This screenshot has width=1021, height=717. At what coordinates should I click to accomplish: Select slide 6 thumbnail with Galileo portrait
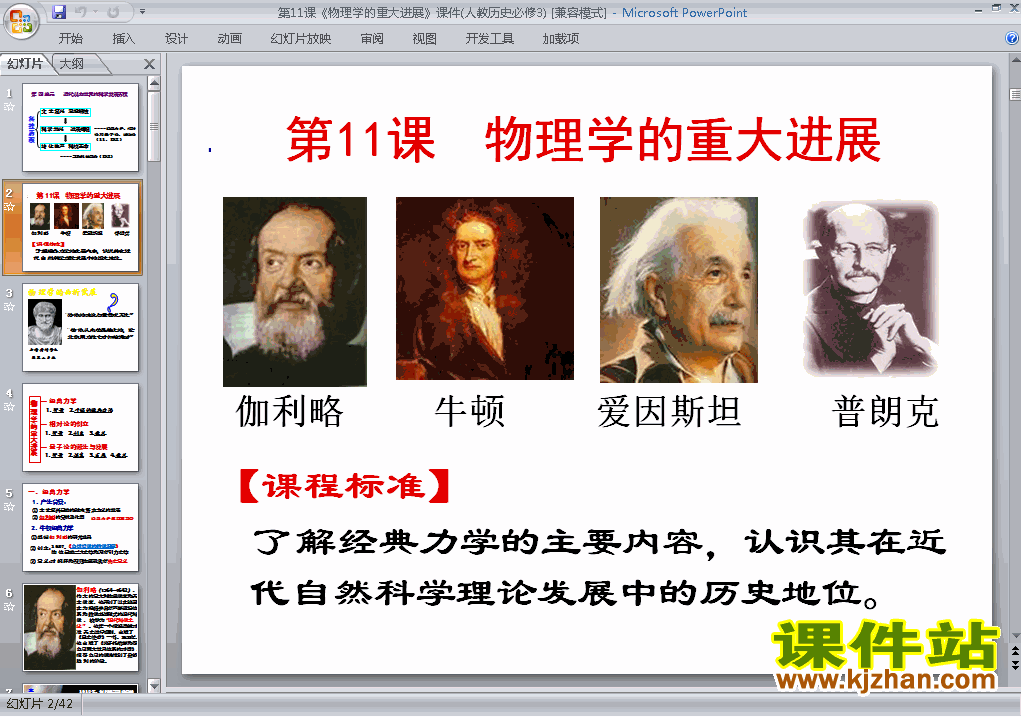[81, 627]
